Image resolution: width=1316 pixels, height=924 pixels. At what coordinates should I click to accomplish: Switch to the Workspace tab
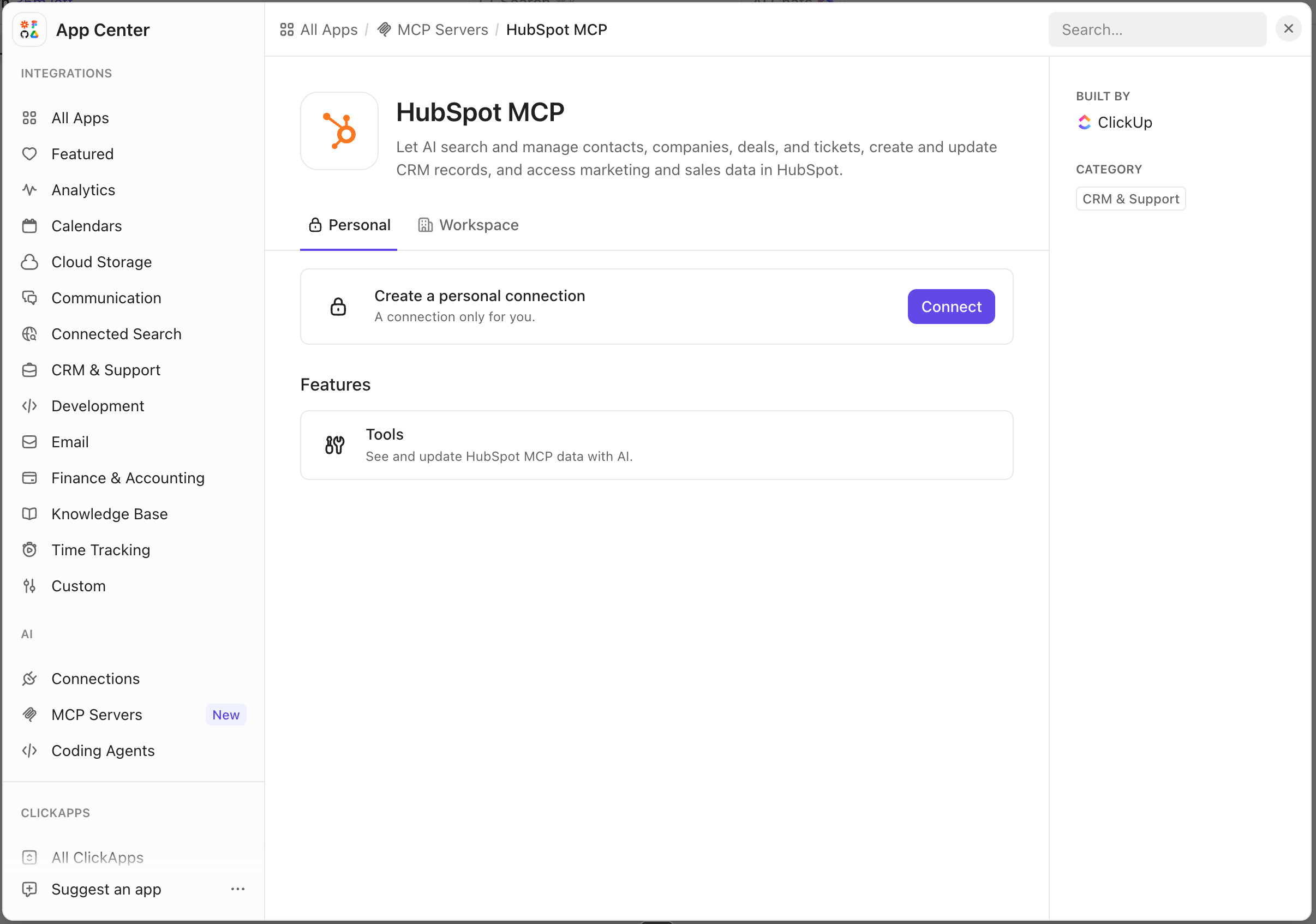[x=468, y=225]
